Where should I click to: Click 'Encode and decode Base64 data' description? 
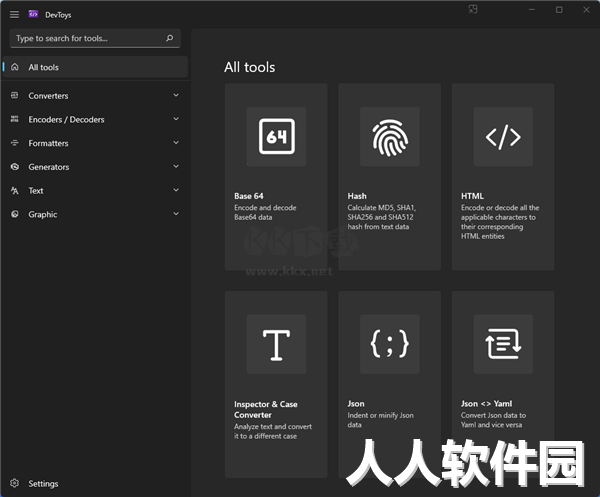265,212
